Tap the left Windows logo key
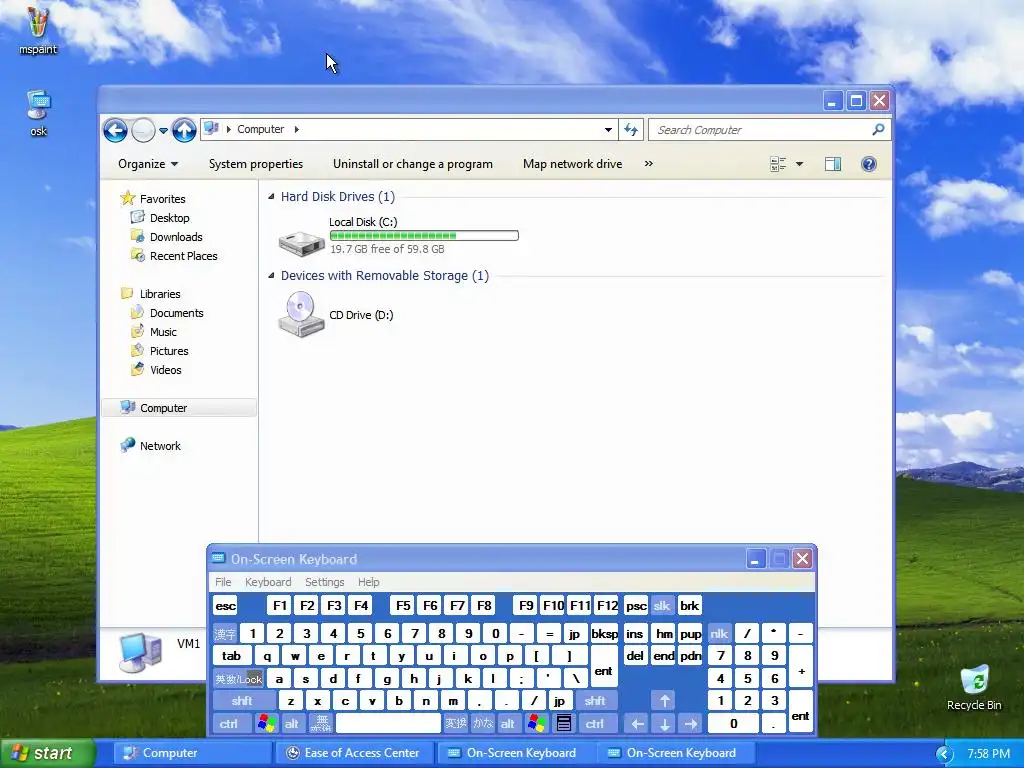The image size is (1024, 768). coord(266,723)
